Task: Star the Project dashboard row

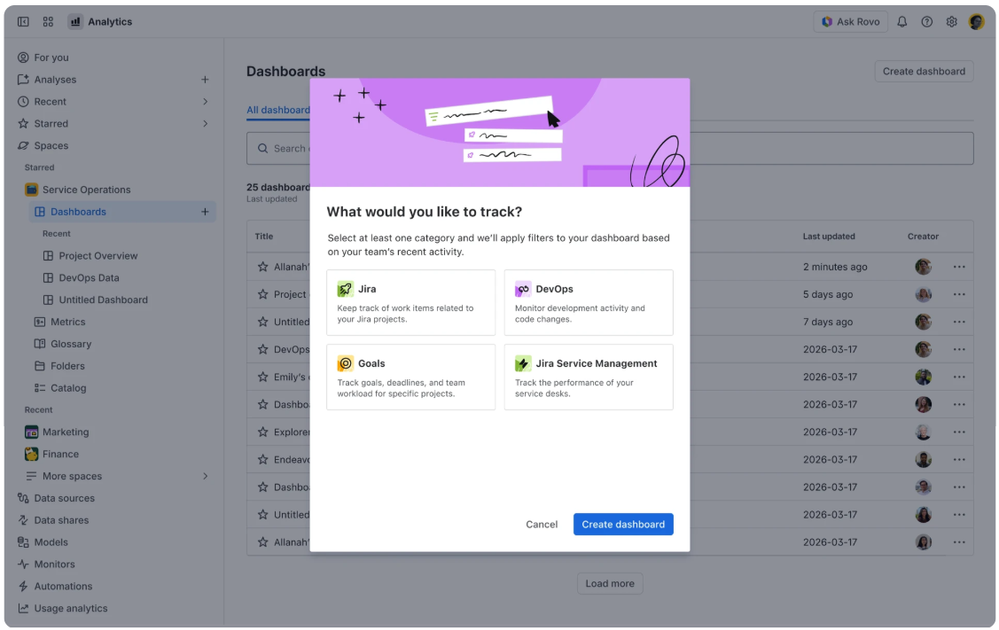Action: pos(262,294)
